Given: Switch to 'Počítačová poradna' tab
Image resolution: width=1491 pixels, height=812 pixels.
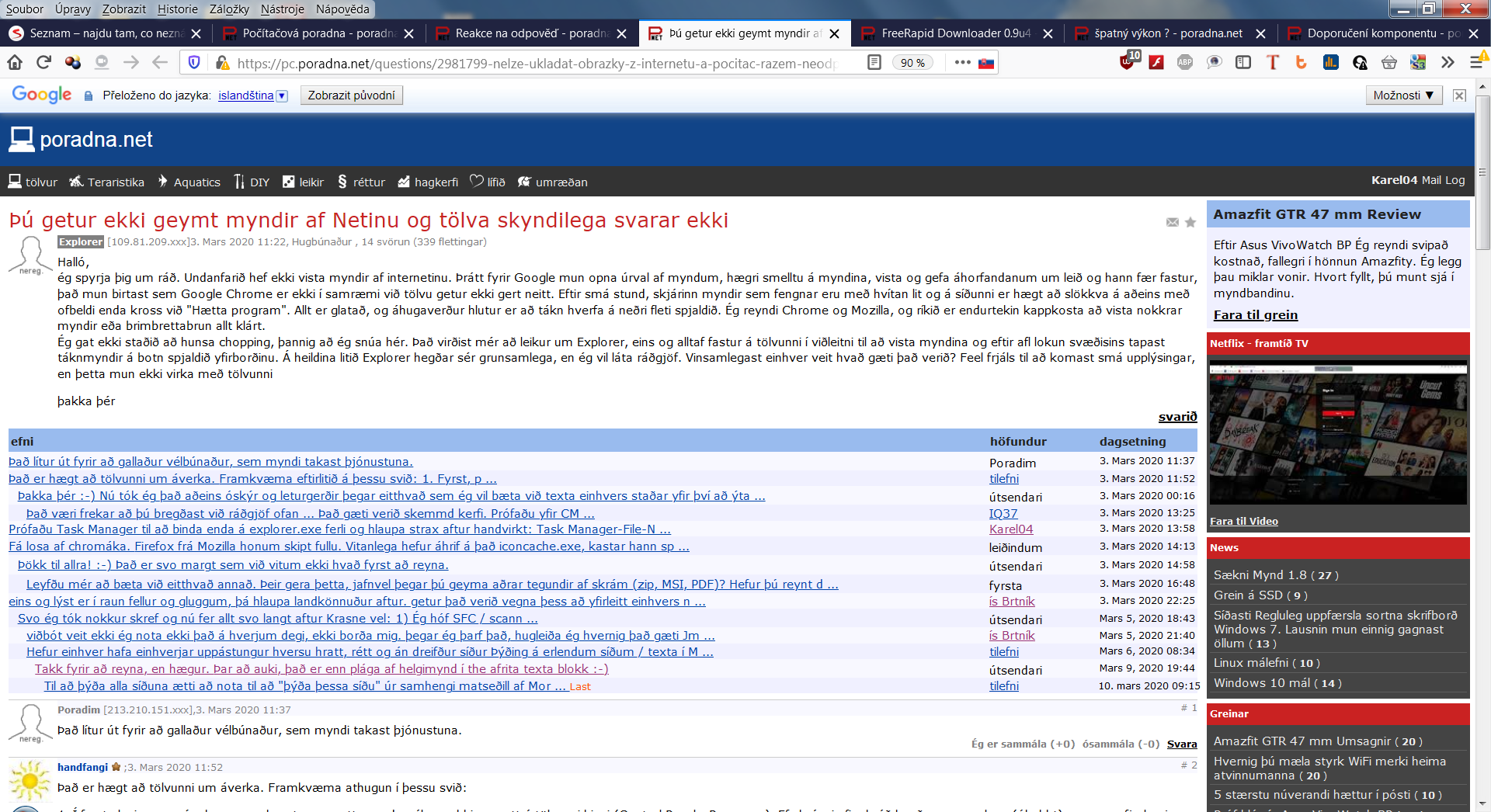Looking at the screenshot, I should coord(318,33).
